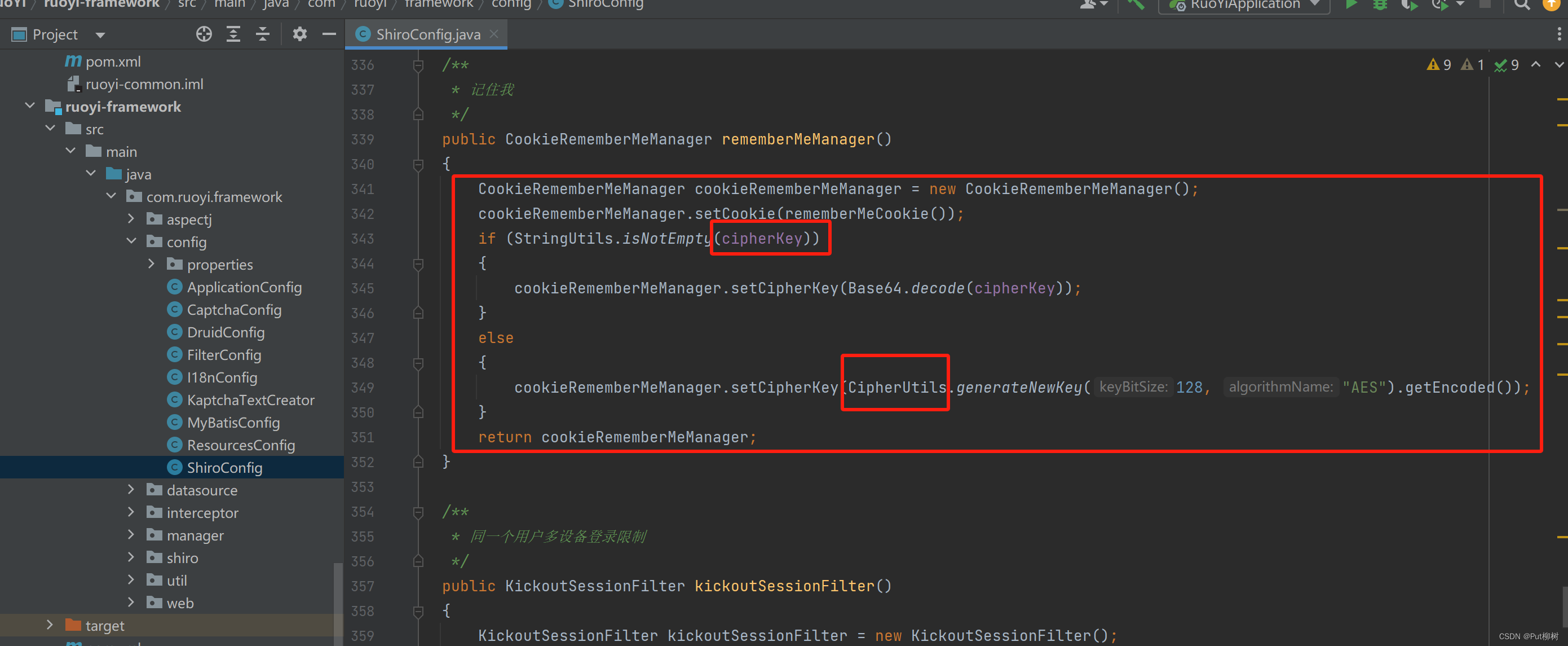Collapse the ruoyi-framework module folder

click(30, 106)
